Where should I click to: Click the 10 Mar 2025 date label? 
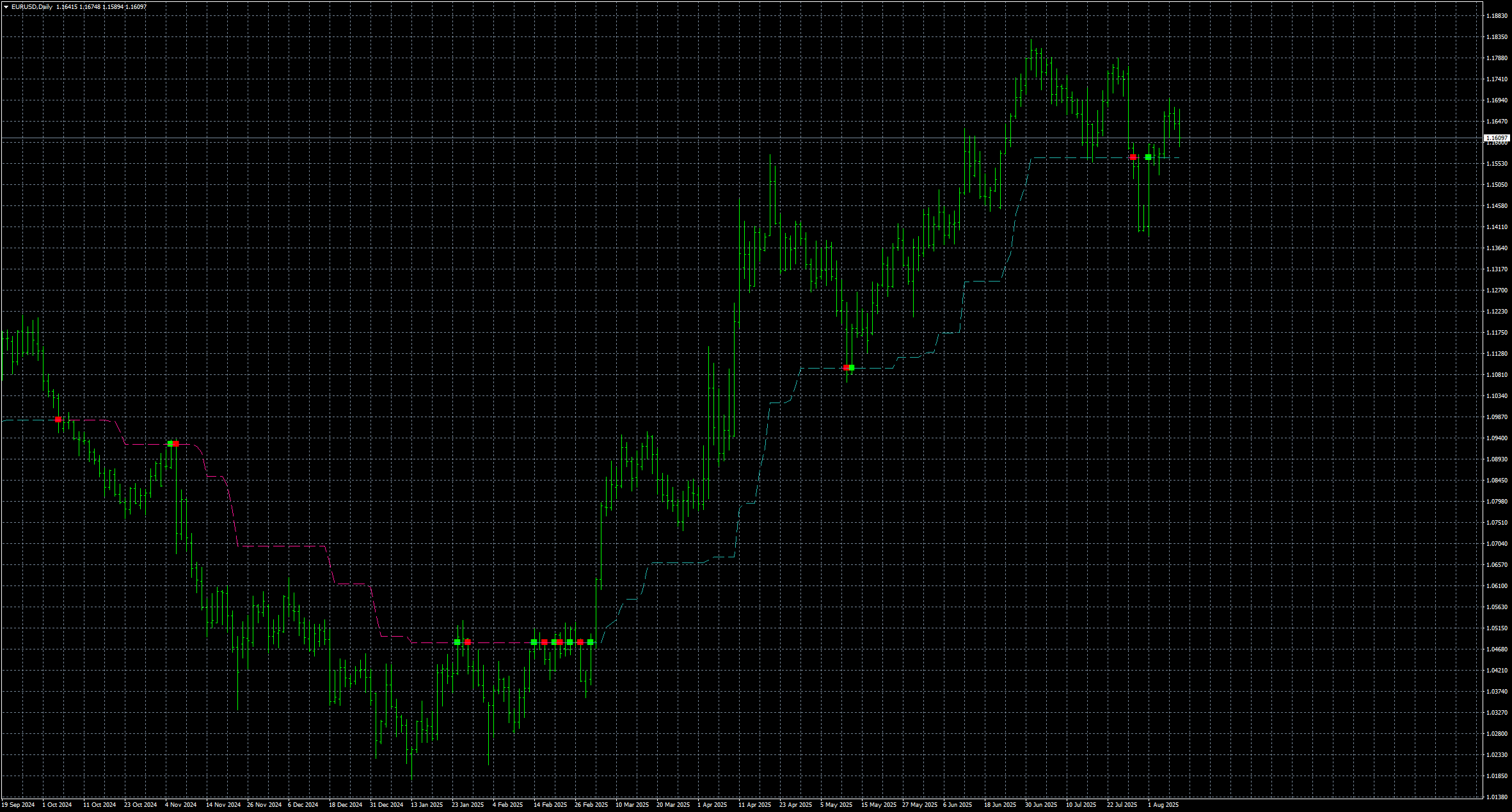pos(632,805)
